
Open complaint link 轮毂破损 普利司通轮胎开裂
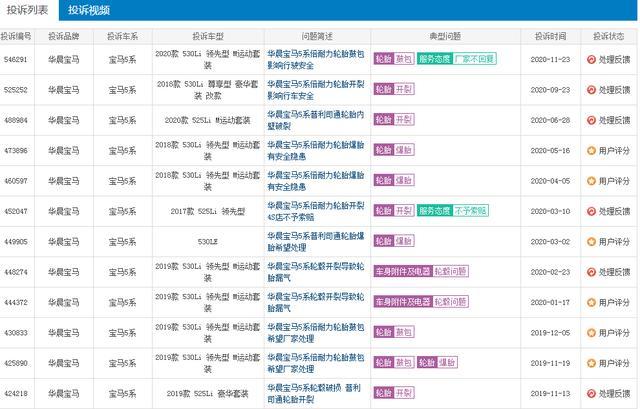click(x=314, y=393)
